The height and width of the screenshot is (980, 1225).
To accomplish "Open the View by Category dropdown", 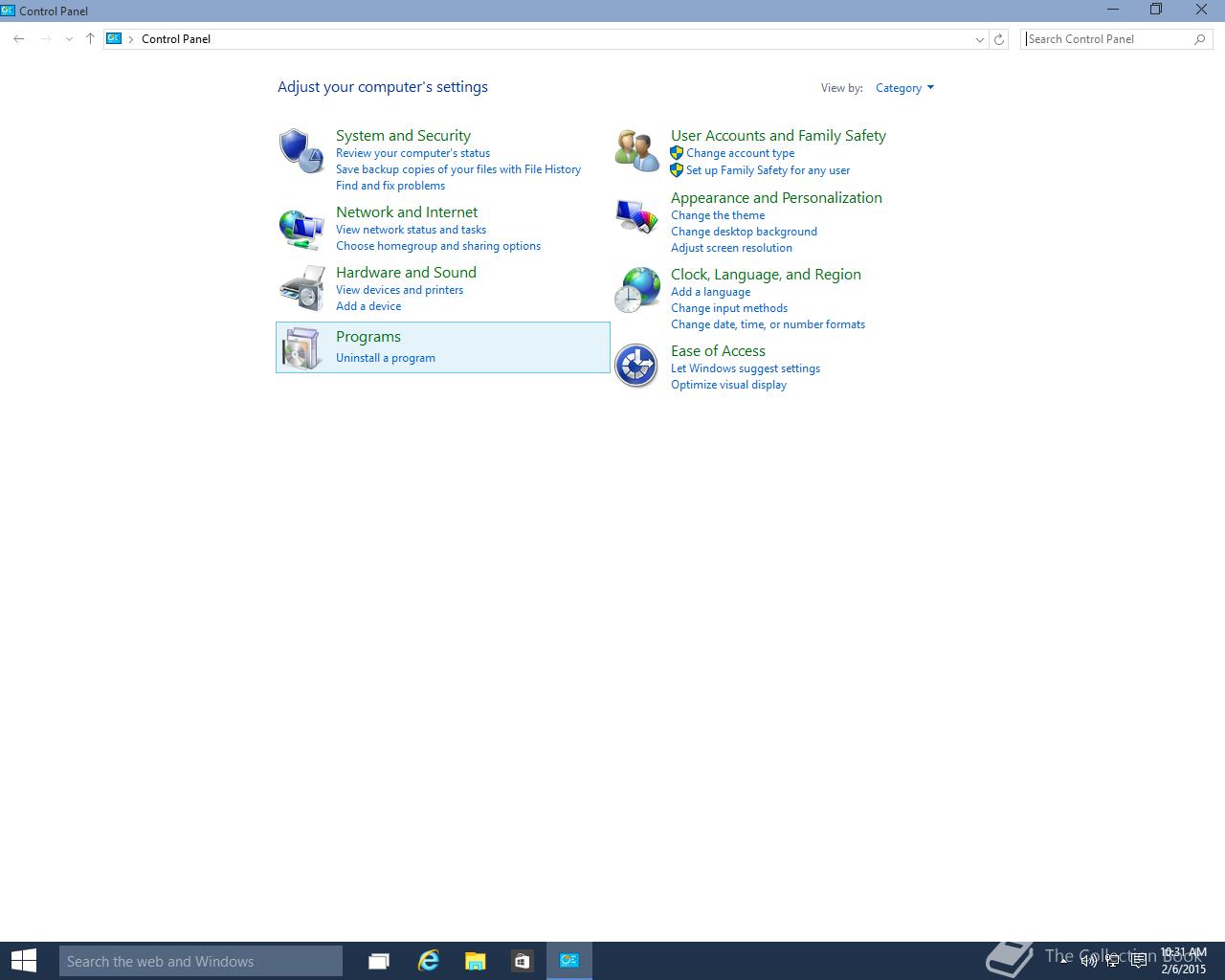I will (904, 88).
